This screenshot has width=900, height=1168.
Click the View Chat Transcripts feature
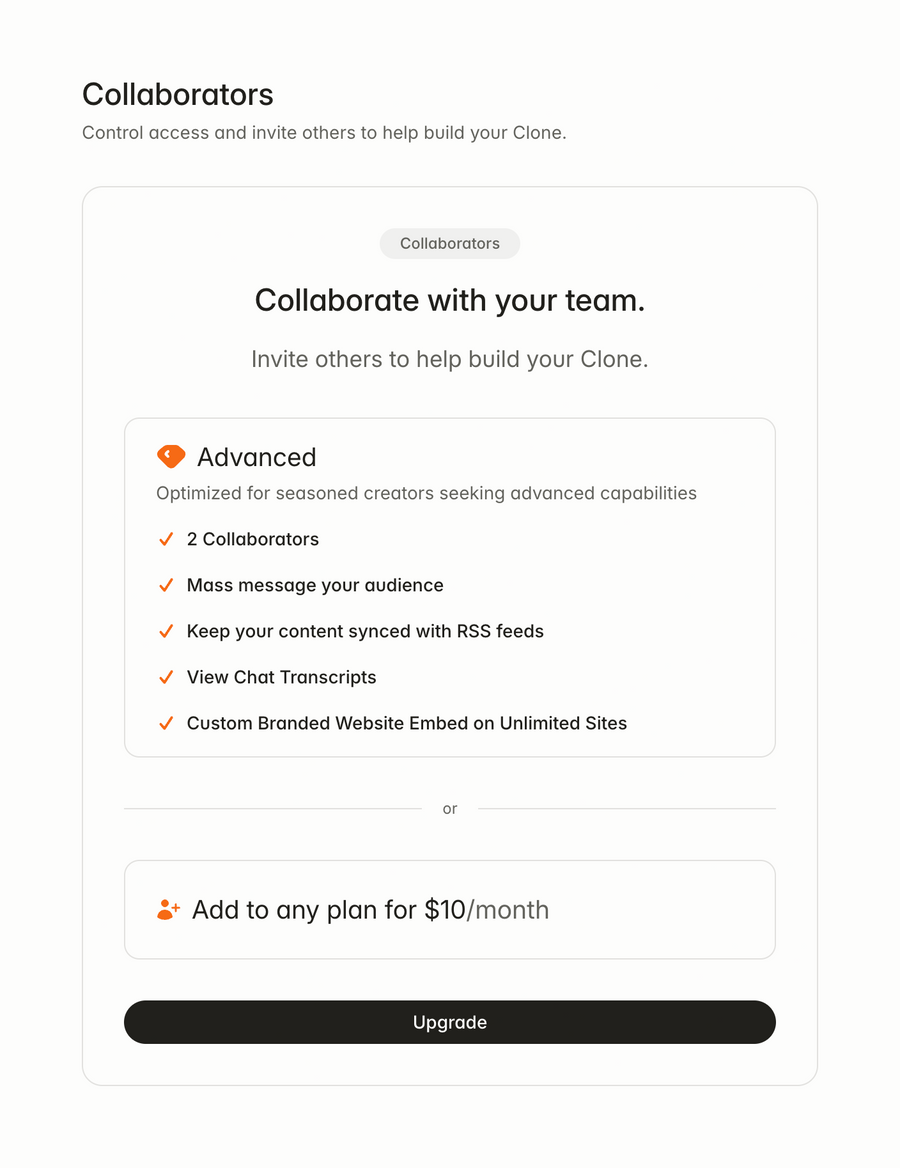point(281,677)
